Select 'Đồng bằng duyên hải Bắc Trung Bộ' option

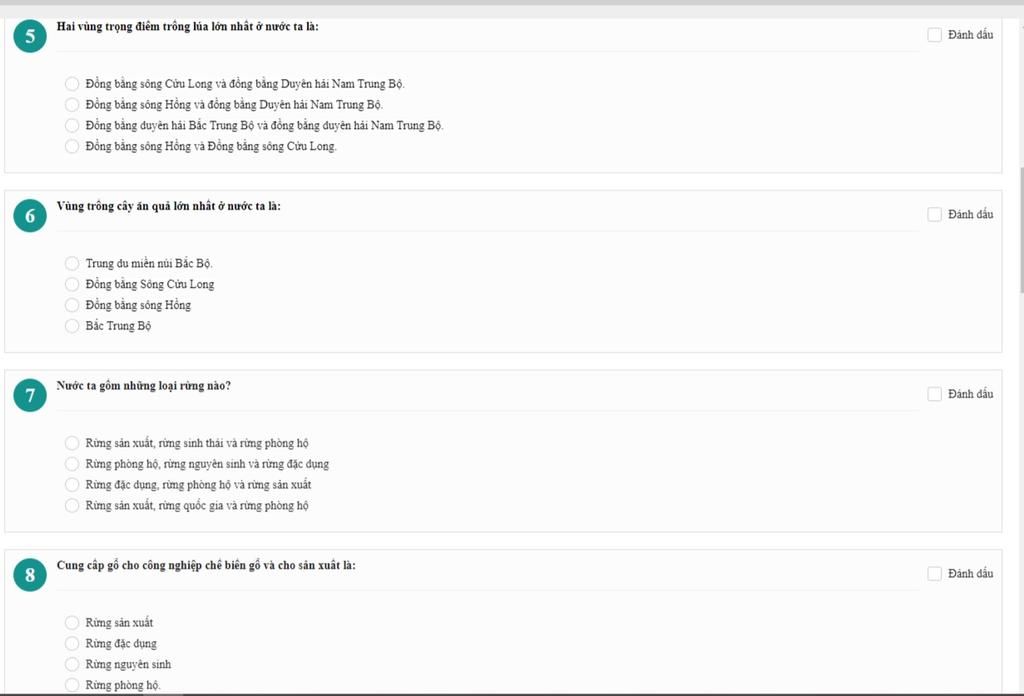click(72, 125)
